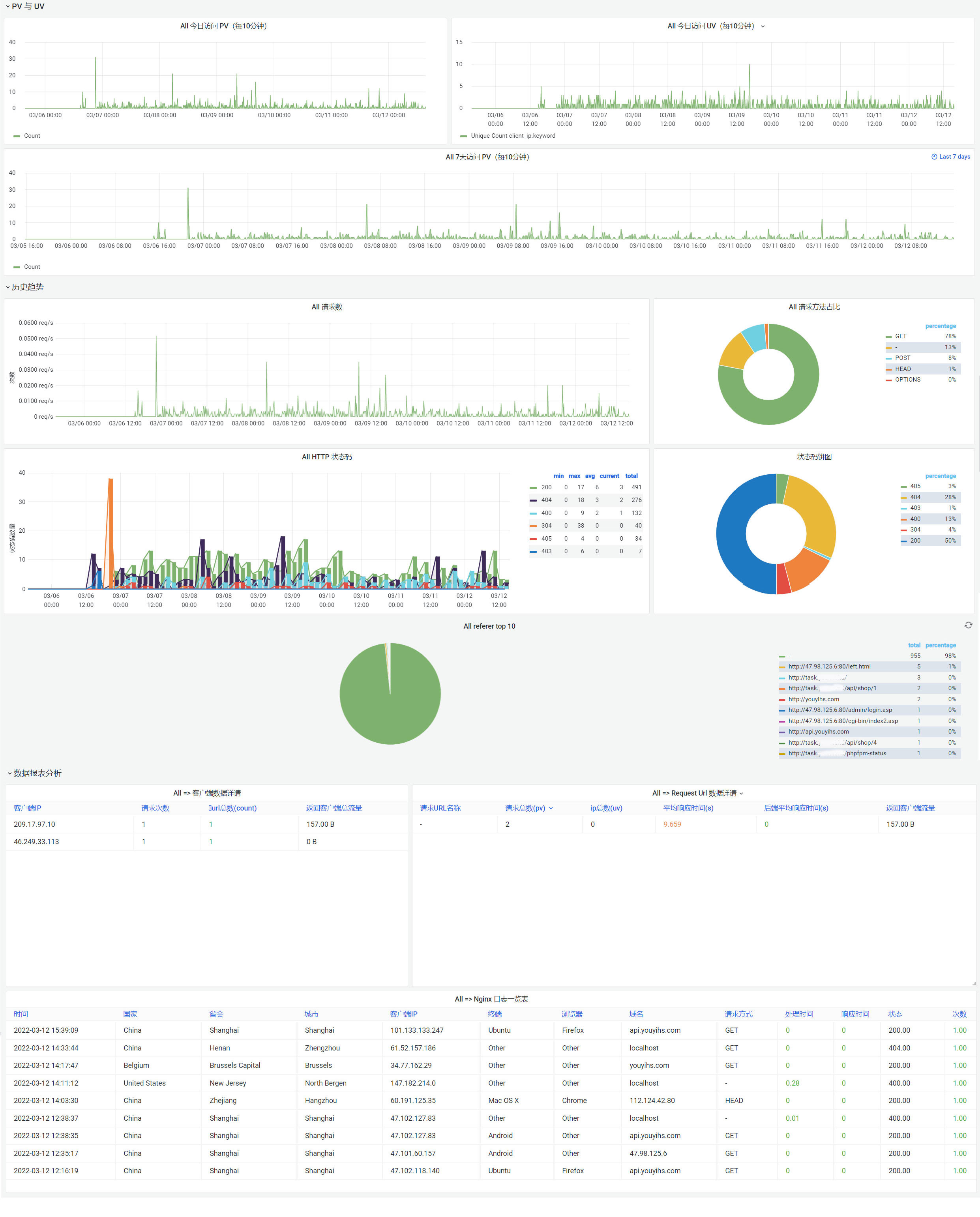Toggle the 200 series with total 491
980x1217 pixels.
click(547, 487)
